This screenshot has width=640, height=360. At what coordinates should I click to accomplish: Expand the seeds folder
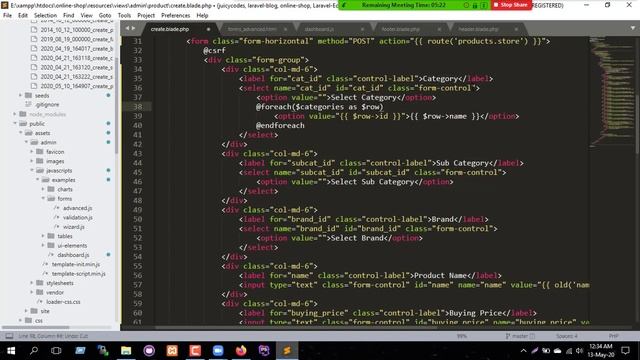click(20, 95)
